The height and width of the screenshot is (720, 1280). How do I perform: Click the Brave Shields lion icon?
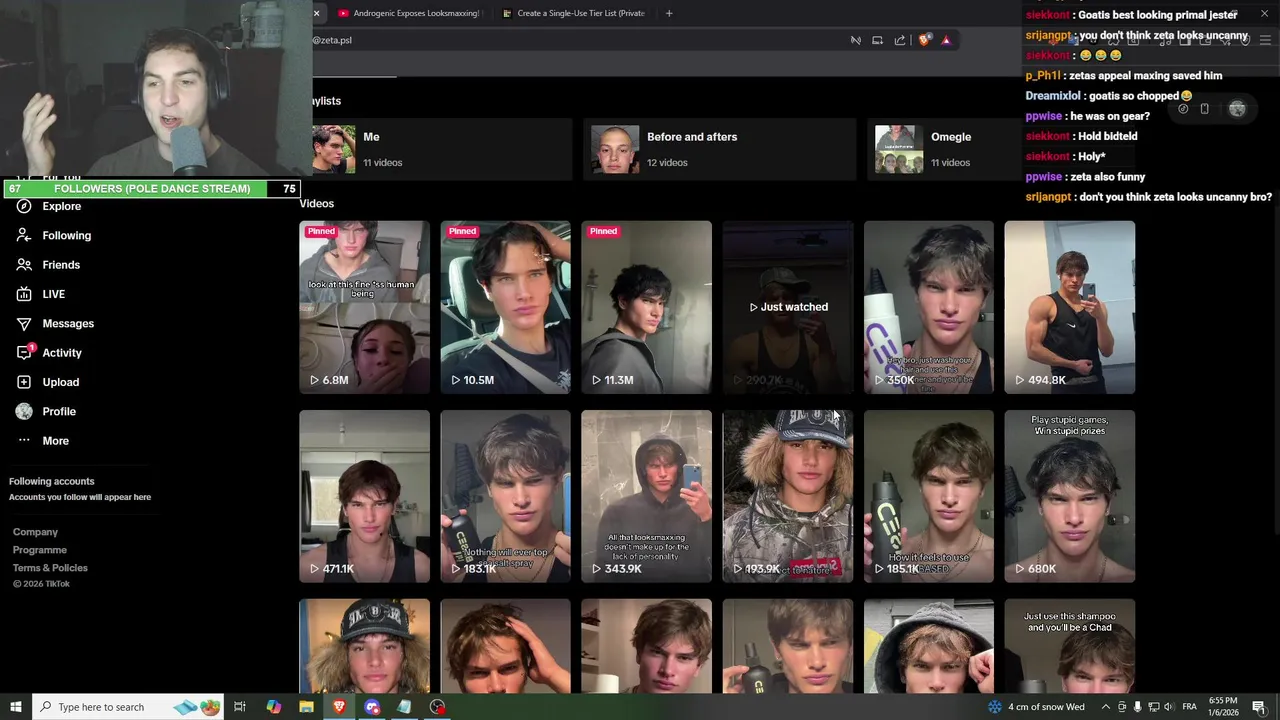point(924,40)
